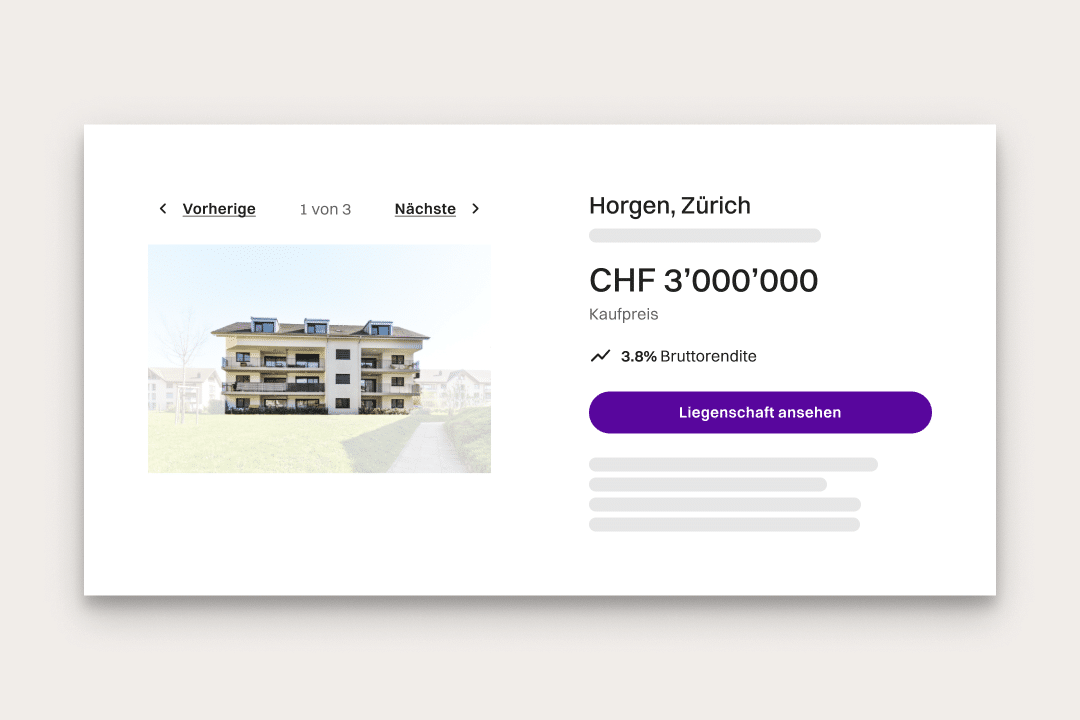This screenshot has width=1080, height=720.
Task: Open property via Liegenschaft ansehen button
Action: pyautogui.click(x=760, y=413)
